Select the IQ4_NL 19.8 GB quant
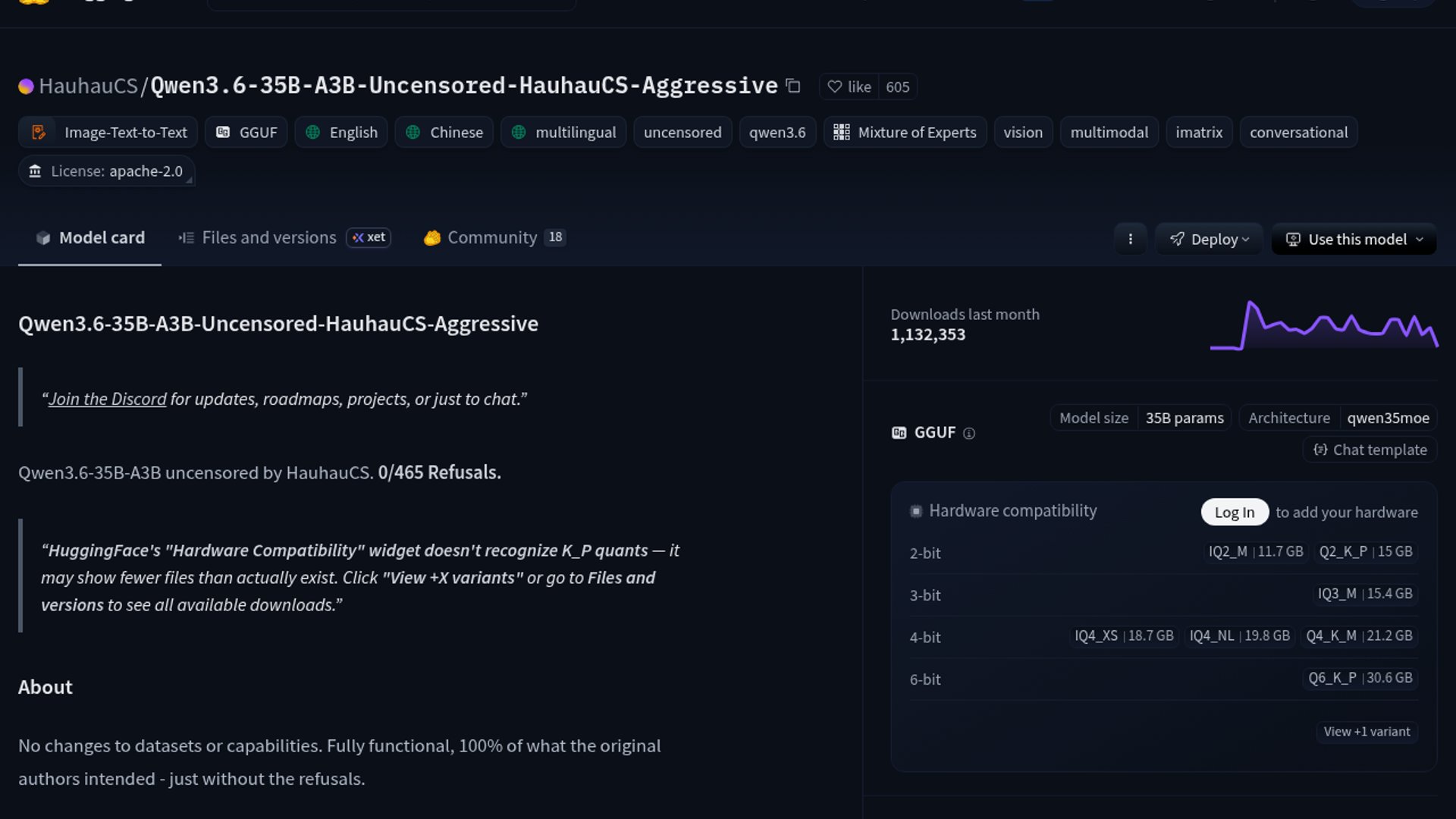The image size is (1456, 819). pyautogui.click(x=1240, y=635)
